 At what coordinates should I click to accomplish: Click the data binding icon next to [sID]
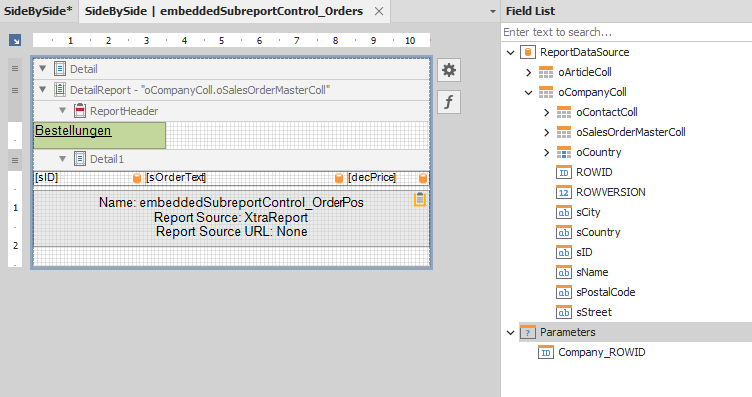[x=137, y=178]
